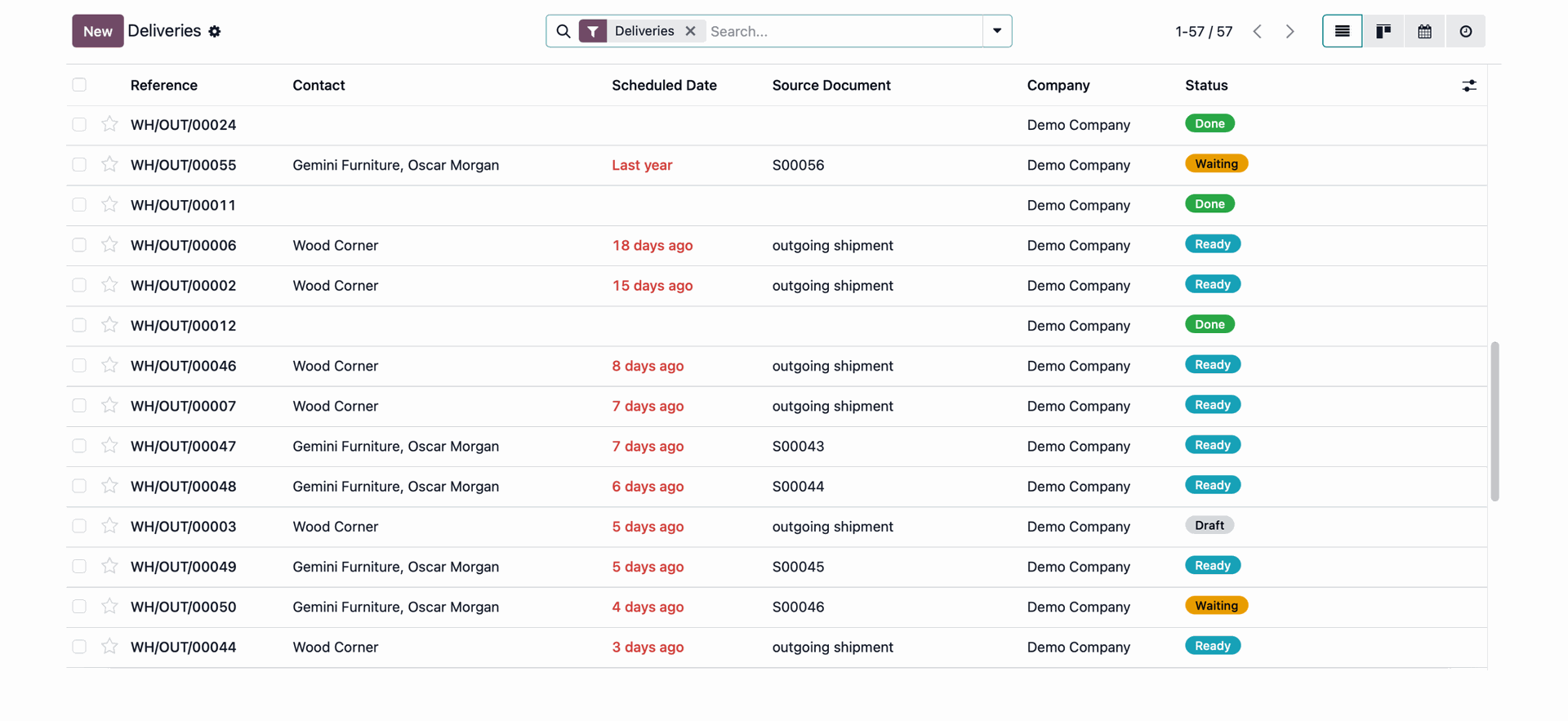Select checkbox for WH/OUT/00006
1568x721 pixels.
[x=79, y=245]
